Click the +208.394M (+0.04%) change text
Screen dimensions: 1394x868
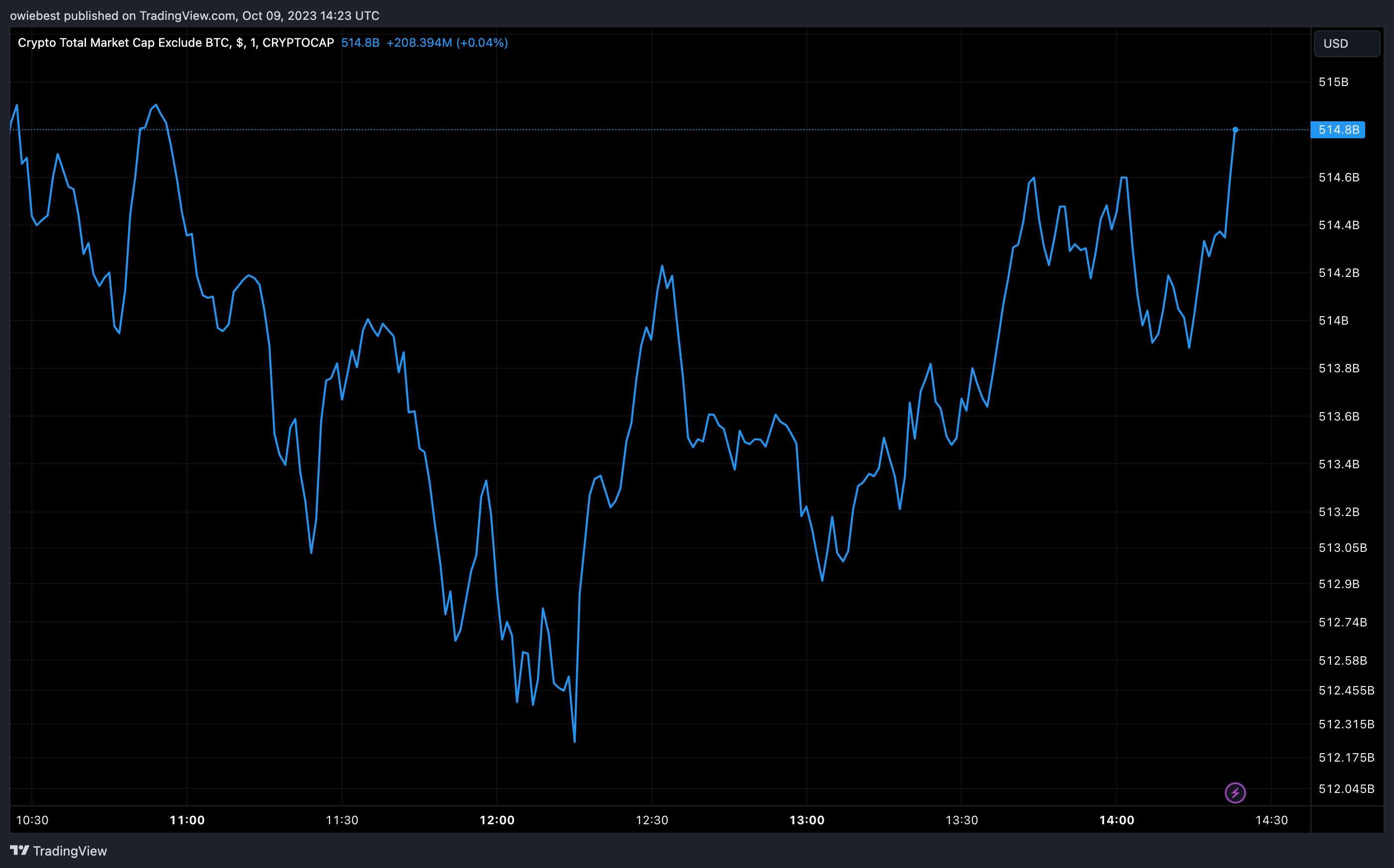(x=446, y=42)
